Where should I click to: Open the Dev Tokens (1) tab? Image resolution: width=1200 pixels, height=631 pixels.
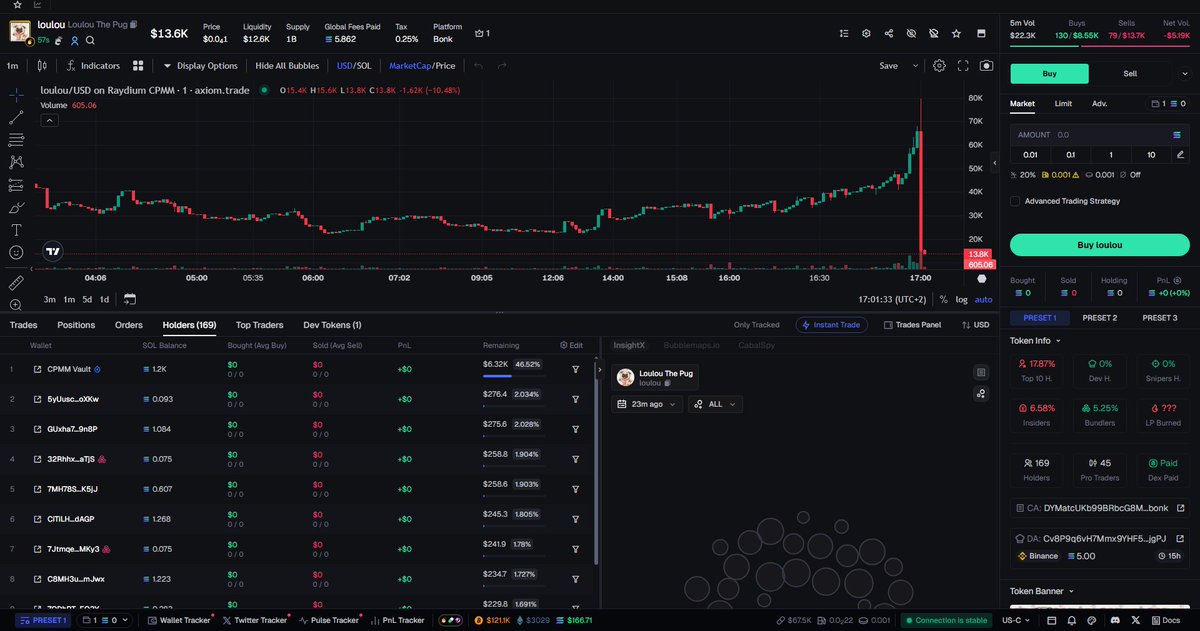332,325
